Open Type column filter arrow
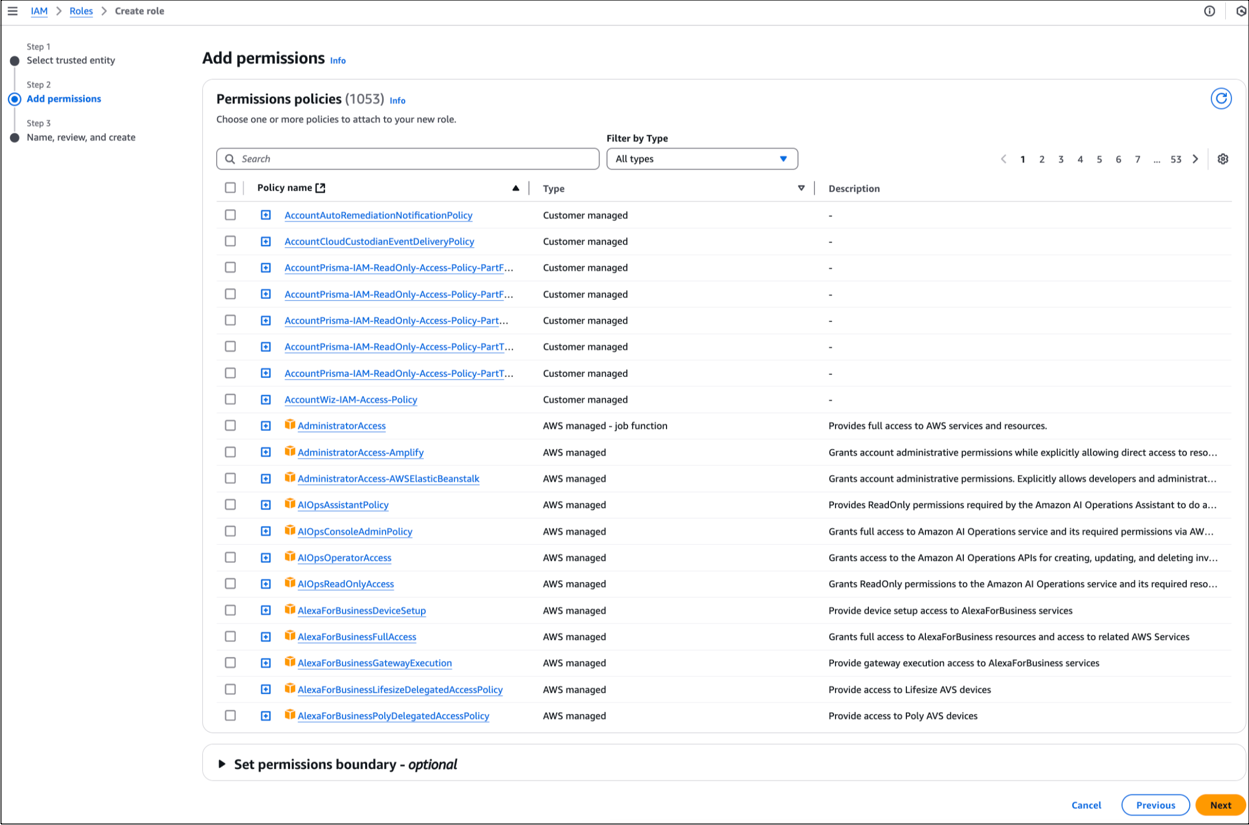The width and height of the screenshot is (1249, 825). [x=801, y=188]
